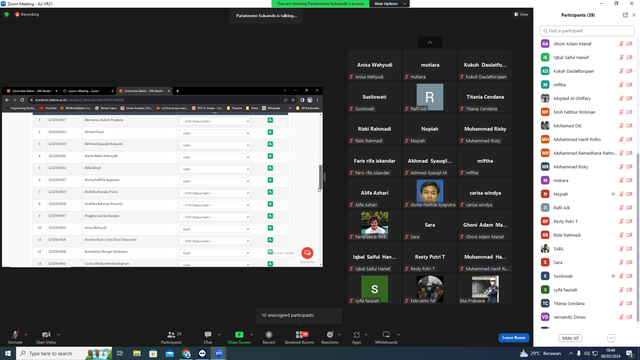640x360 pixels.
Task: Toggle the Participants panel button
Action: [171, 335]
